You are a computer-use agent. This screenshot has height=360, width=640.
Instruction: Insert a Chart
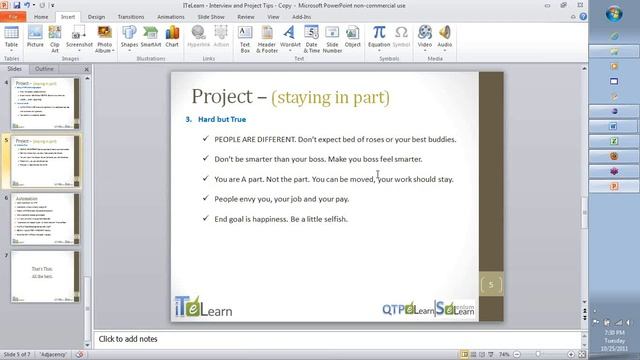tap(172, 36)
